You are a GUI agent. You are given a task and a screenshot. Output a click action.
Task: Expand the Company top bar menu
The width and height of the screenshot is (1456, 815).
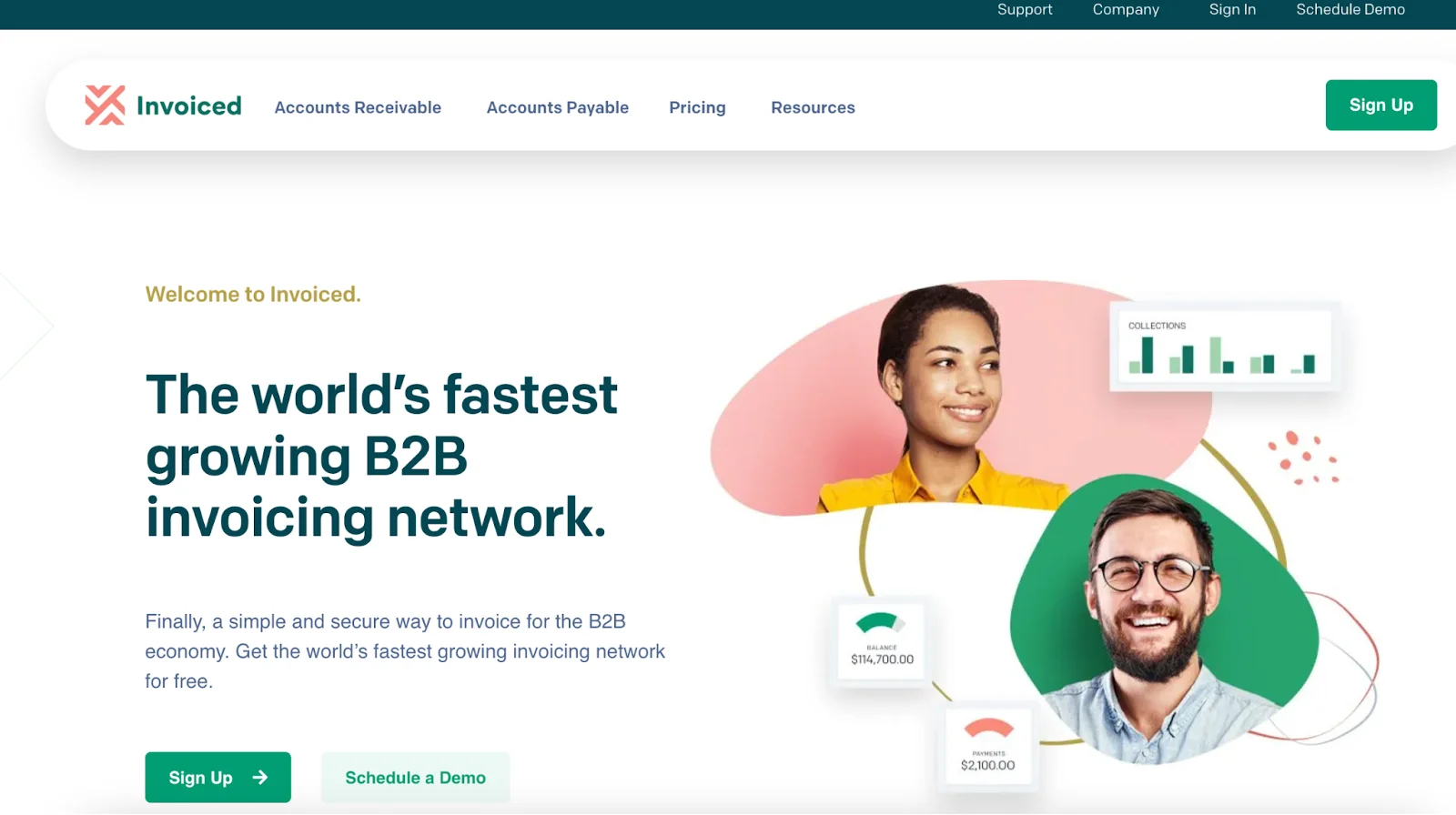tap(1126, 9)
